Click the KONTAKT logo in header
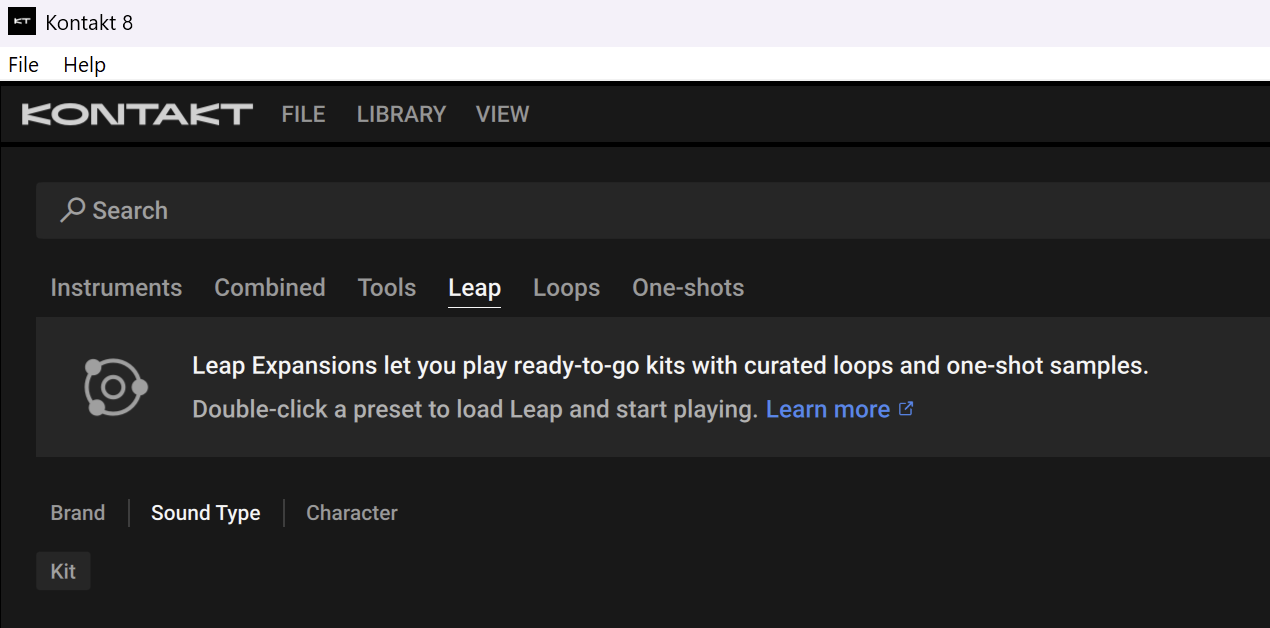1270x628 pixels. pyautogui.click(x=137, y=114)
